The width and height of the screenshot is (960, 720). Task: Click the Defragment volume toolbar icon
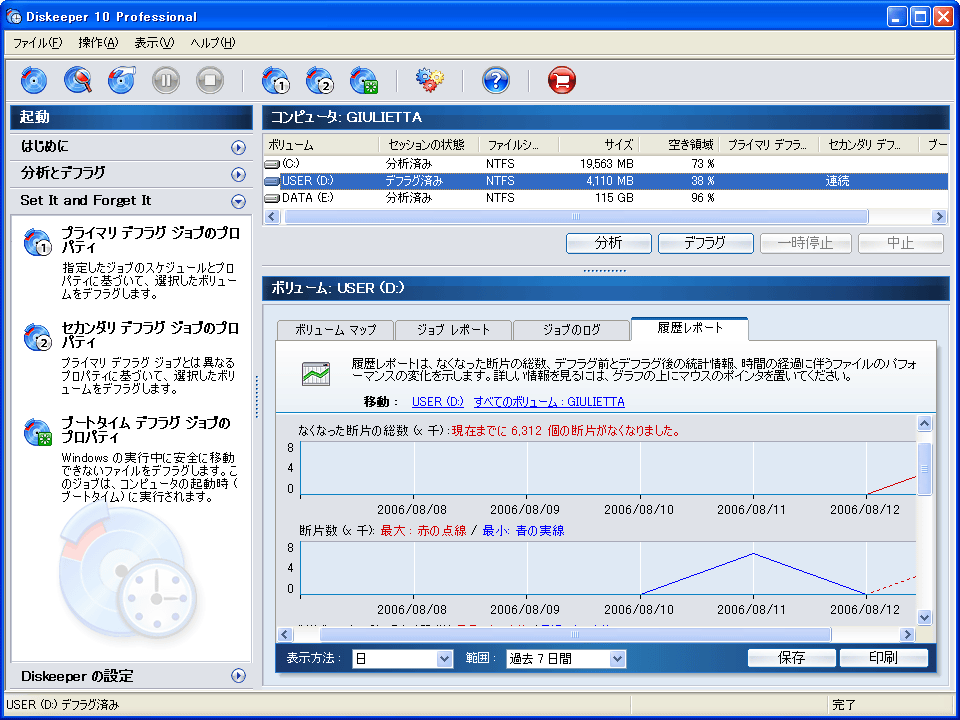(x=121, y=80)
